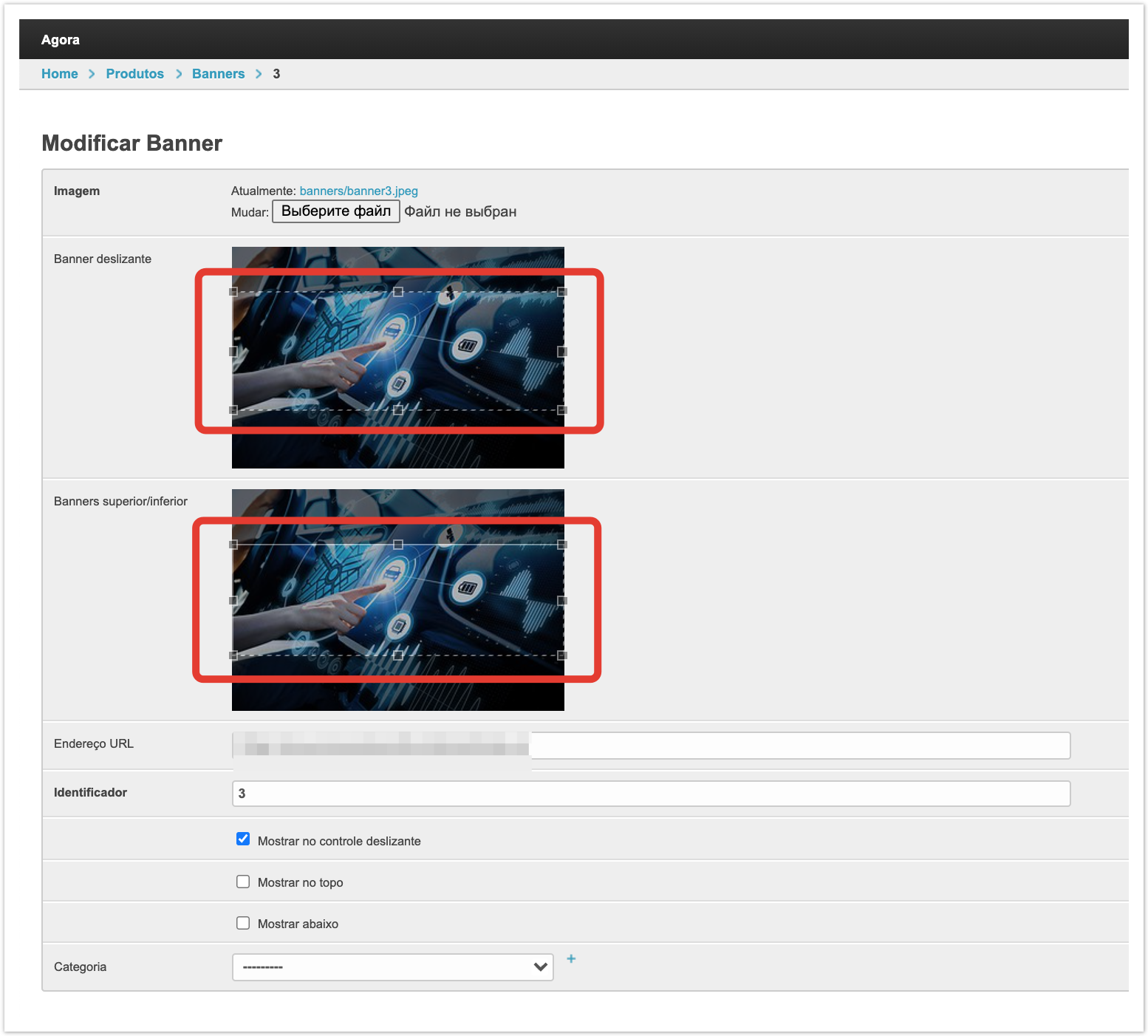1148x1036 pixels.
Task: Enable the Mostrar abaixo checkbox
Action: (243, 923)
